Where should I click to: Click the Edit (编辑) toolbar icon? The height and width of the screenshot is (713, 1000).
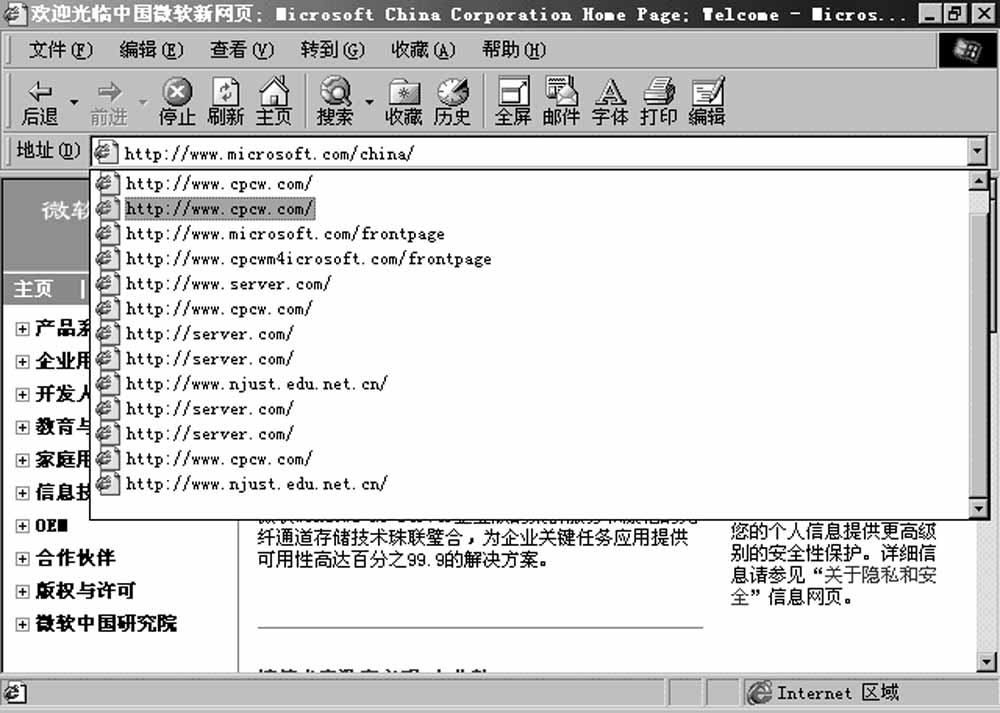click(x=707, y=101)
